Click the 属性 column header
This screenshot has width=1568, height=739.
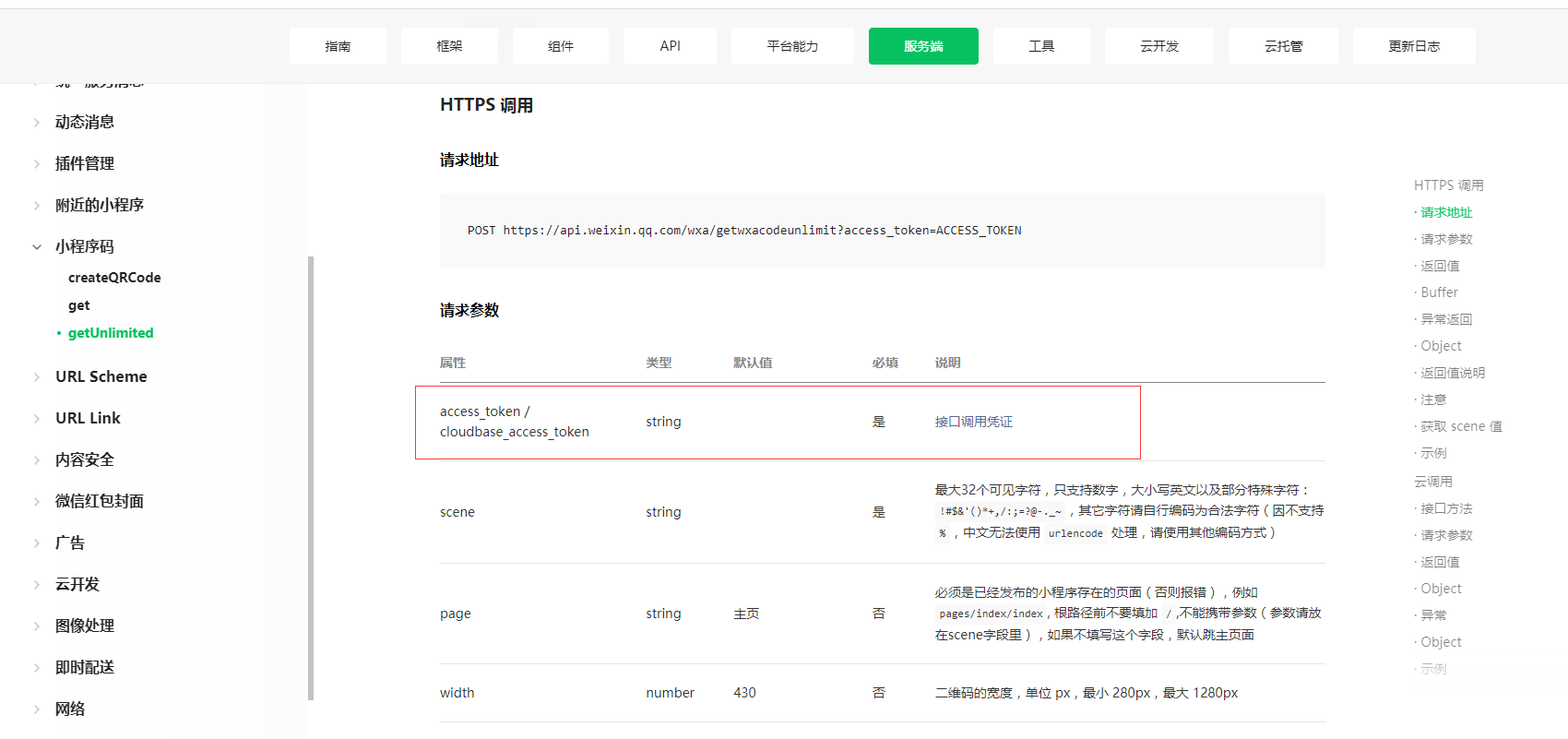pyautogui.click(x=453, y=363)
